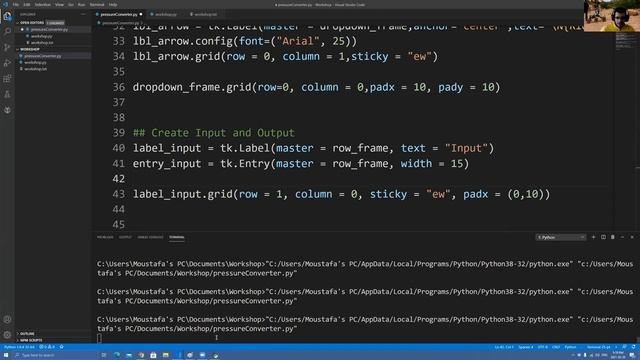Screen dimensions: 640x360
Task: Create a new terminal with plus icon
Action: (593, 237)
